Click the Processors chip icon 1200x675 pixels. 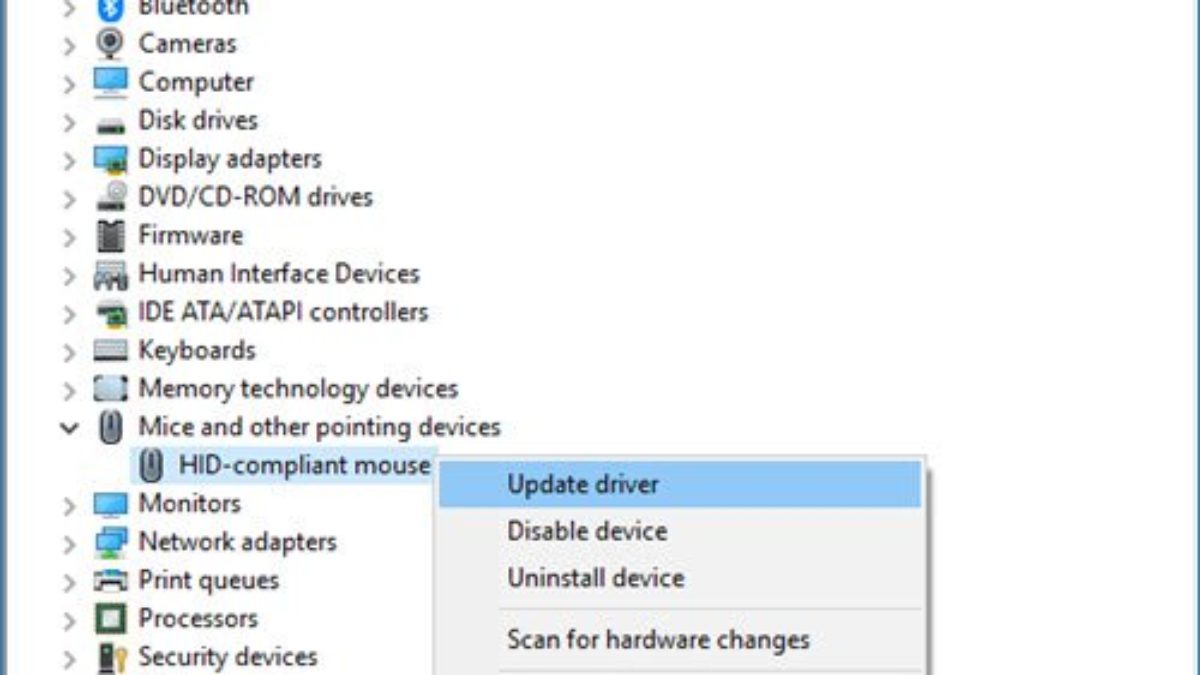(x=109, y=619)
